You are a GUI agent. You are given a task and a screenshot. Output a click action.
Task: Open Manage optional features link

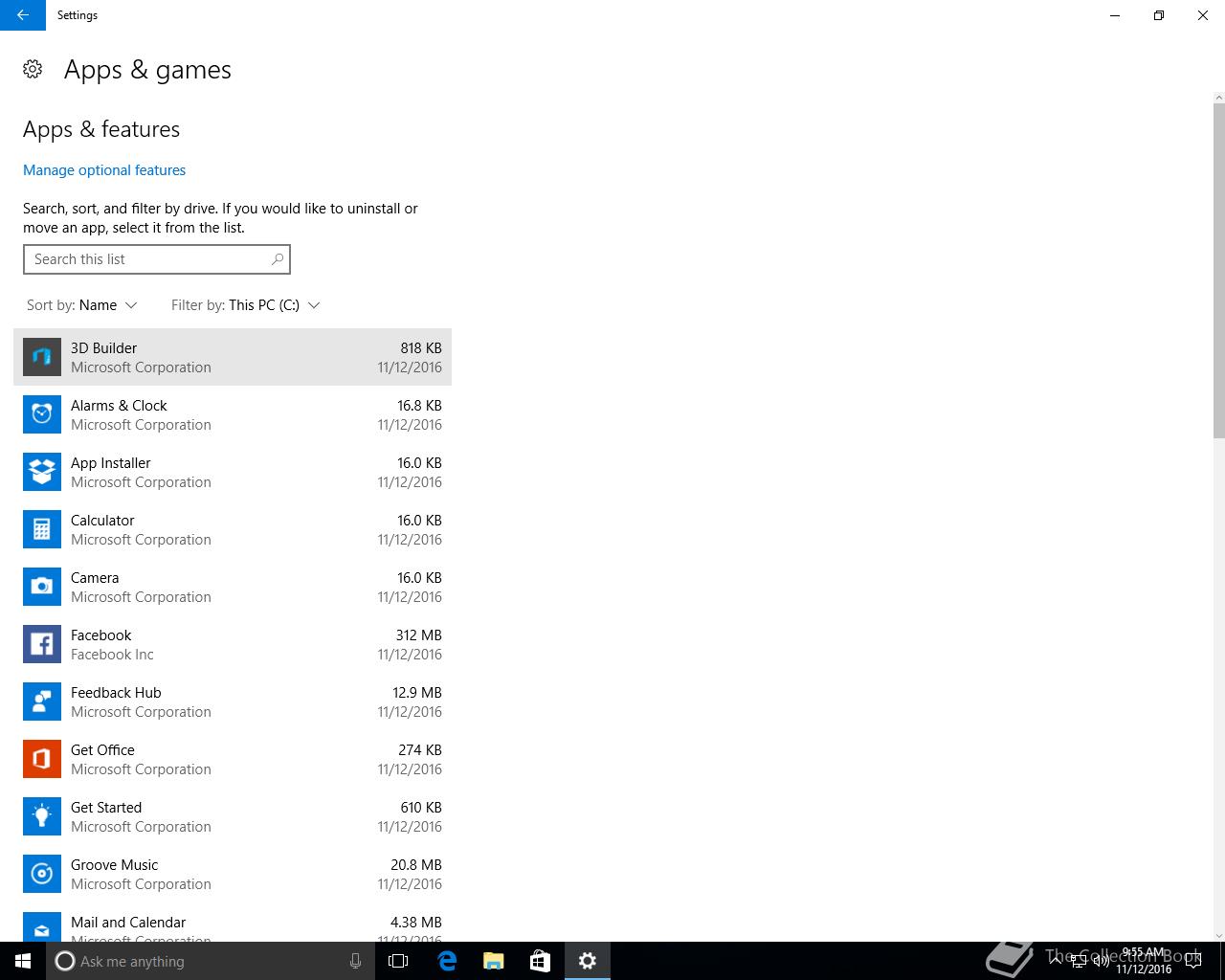coord(104,170)
